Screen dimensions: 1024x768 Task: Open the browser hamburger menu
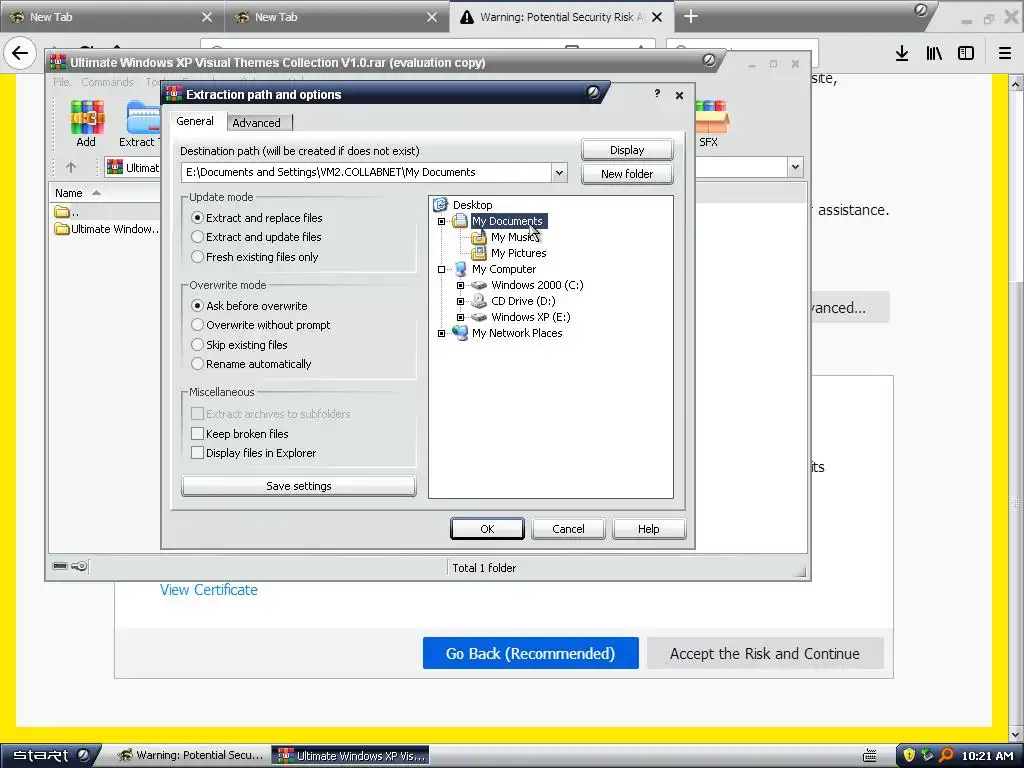[1005, 53]
